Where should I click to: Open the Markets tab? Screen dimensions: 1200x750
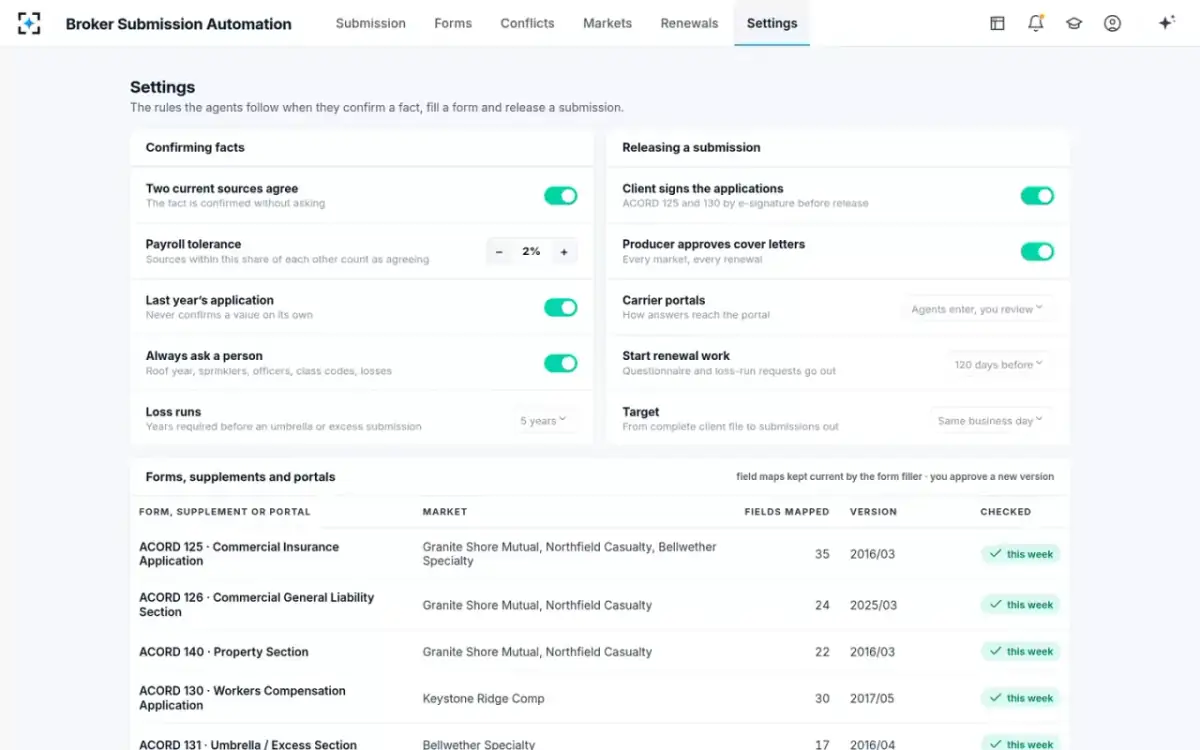pyautogui.click(x=608, y=23)
